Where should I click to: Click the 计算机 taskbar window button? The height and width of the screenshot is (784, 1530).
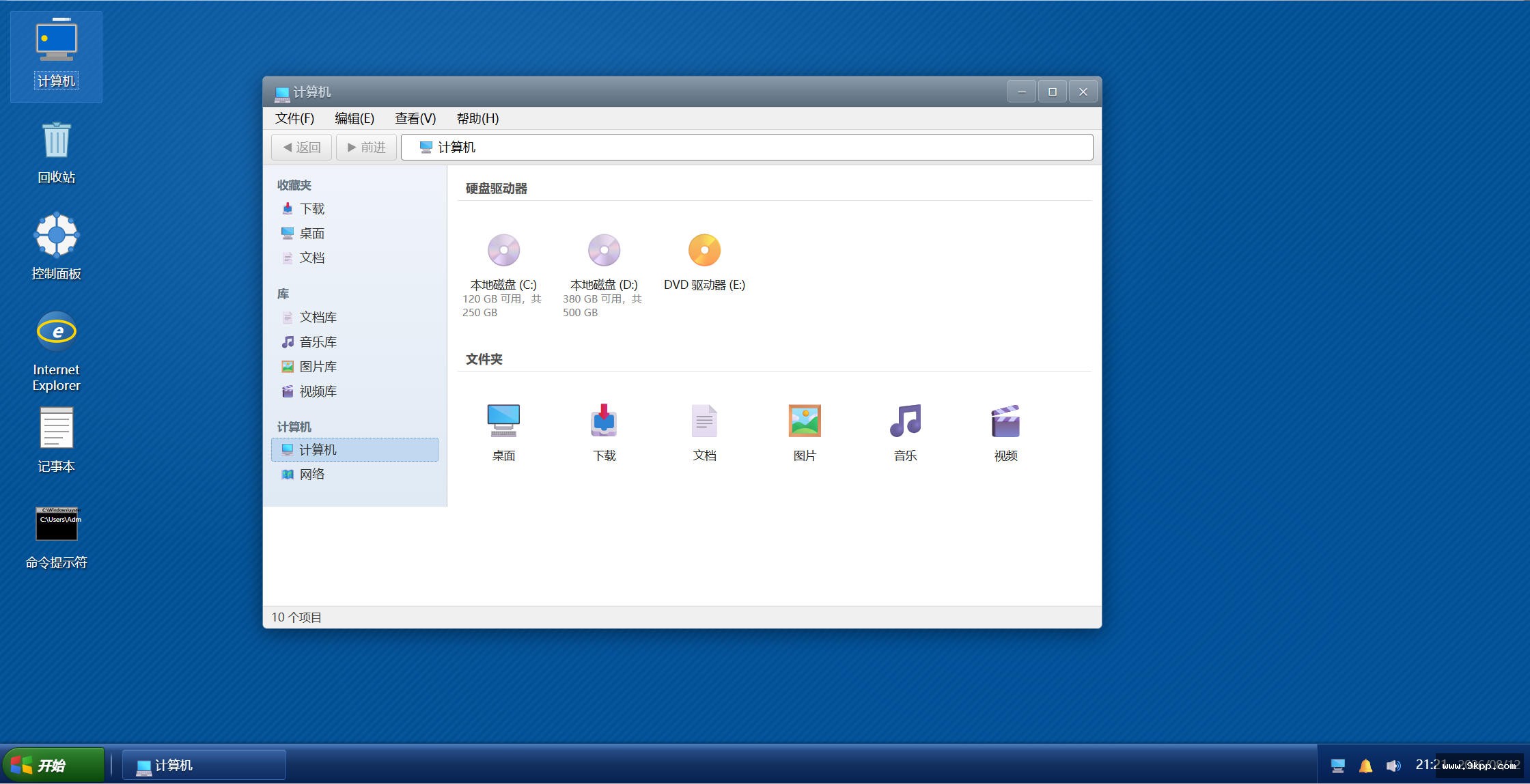coord(204,766)
